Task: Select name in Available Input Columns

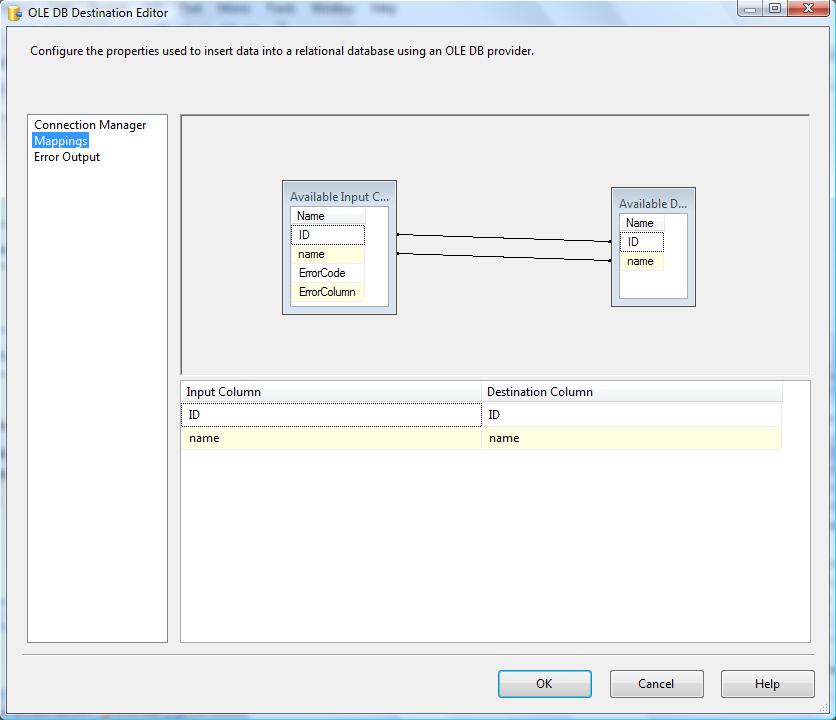Action: point(327,254)
